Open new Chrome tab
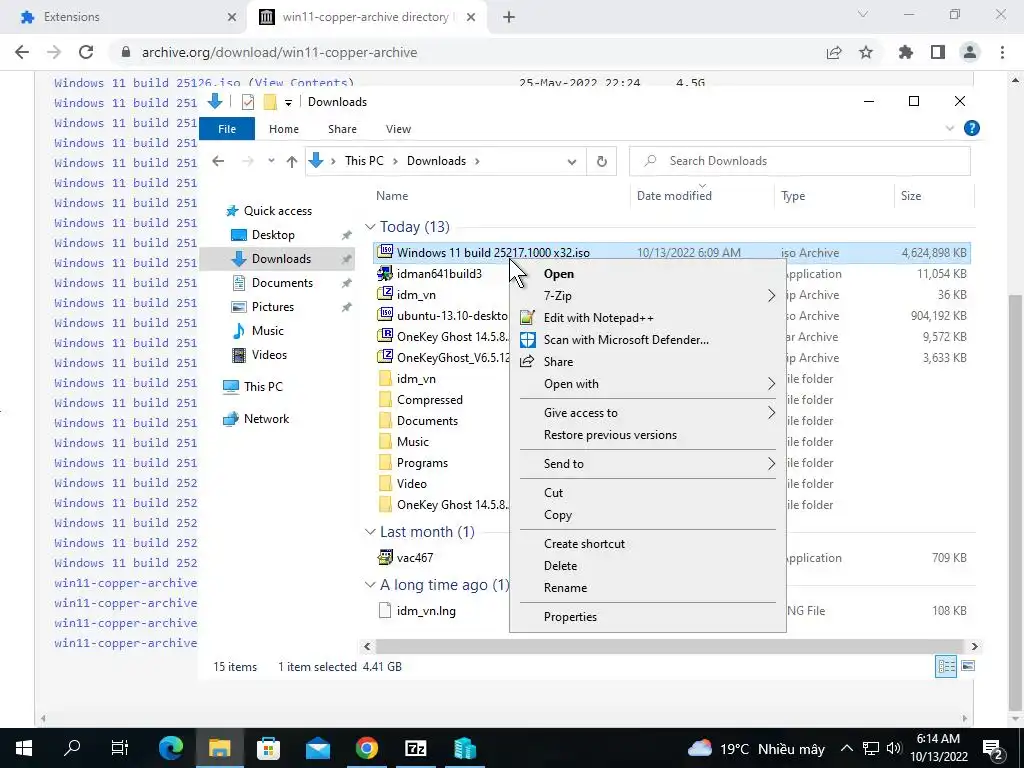 pos(509,17)
